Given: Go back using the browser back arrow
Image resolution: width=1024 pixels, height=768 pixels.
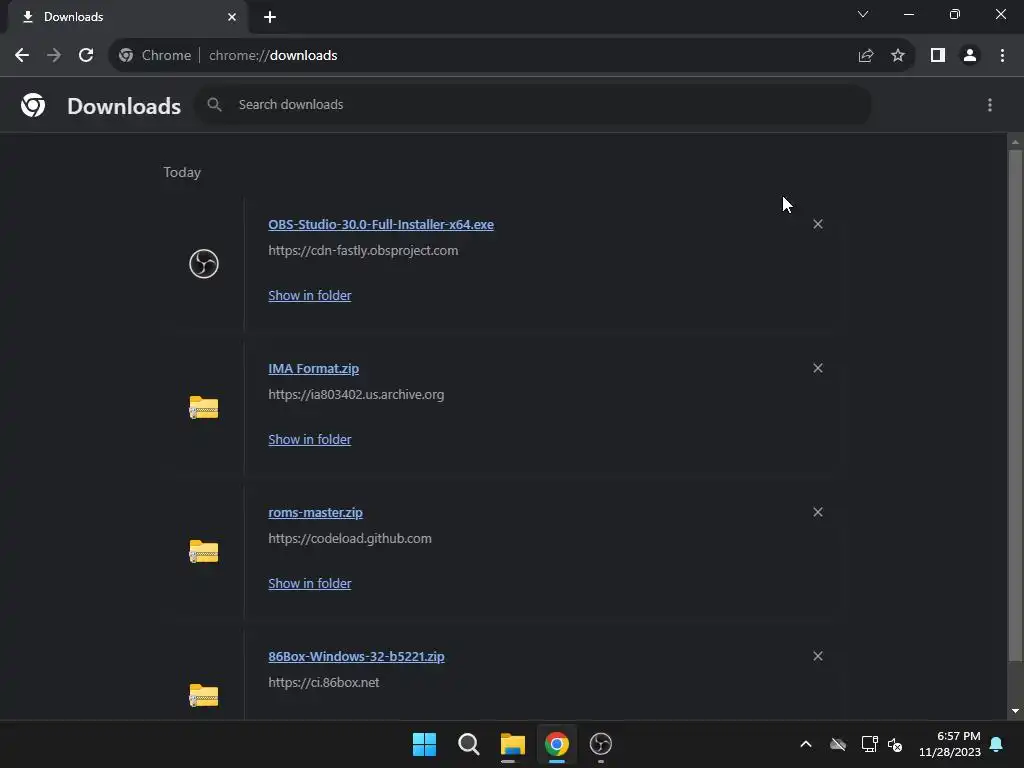Looking at the screenshot, I should point(22,56).
